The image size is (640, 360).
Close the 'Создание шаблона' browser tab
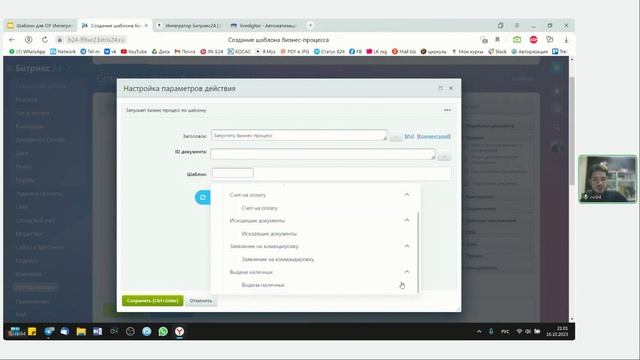[x=146, y=25]
